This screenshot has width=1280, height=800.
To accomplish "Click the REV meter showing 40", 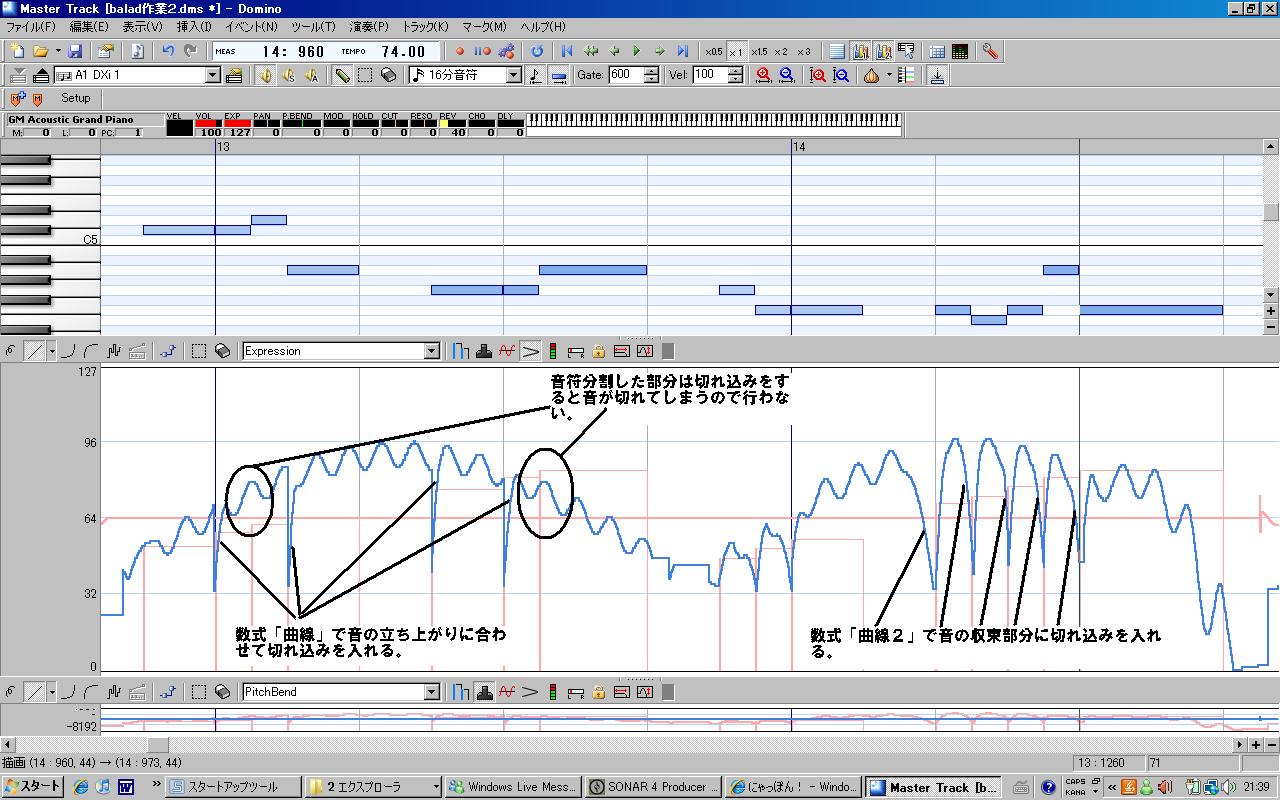I will click(452, 125).
